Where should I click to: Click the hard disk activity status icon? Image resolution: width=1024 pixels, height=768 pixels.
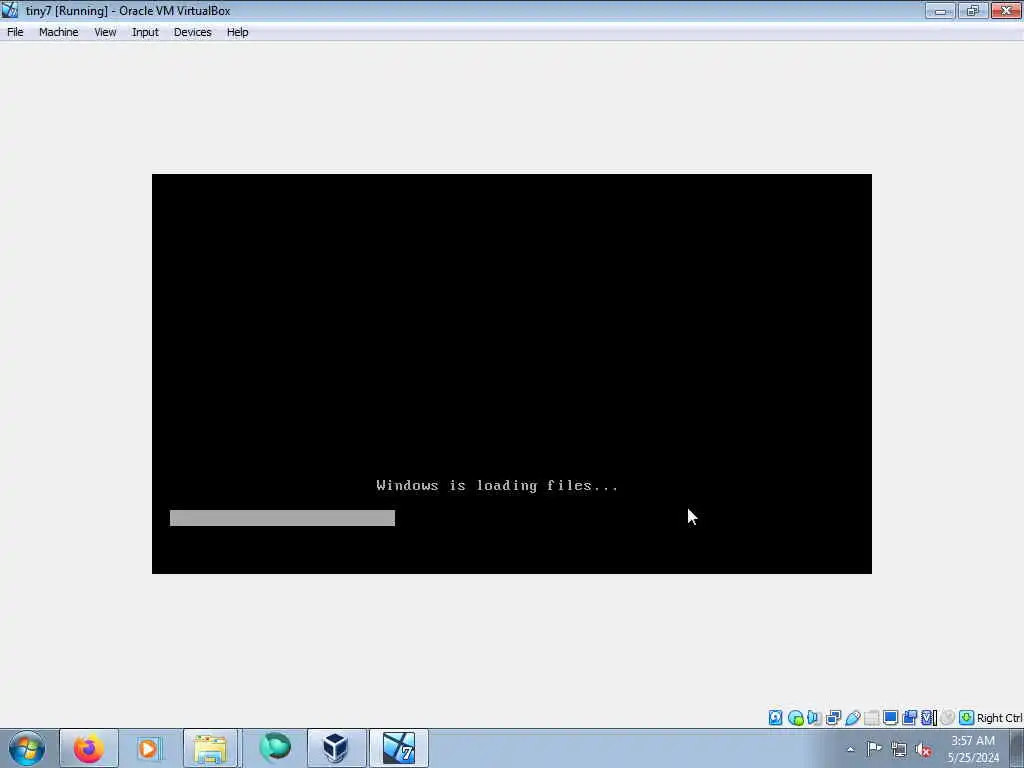point(775,718)
